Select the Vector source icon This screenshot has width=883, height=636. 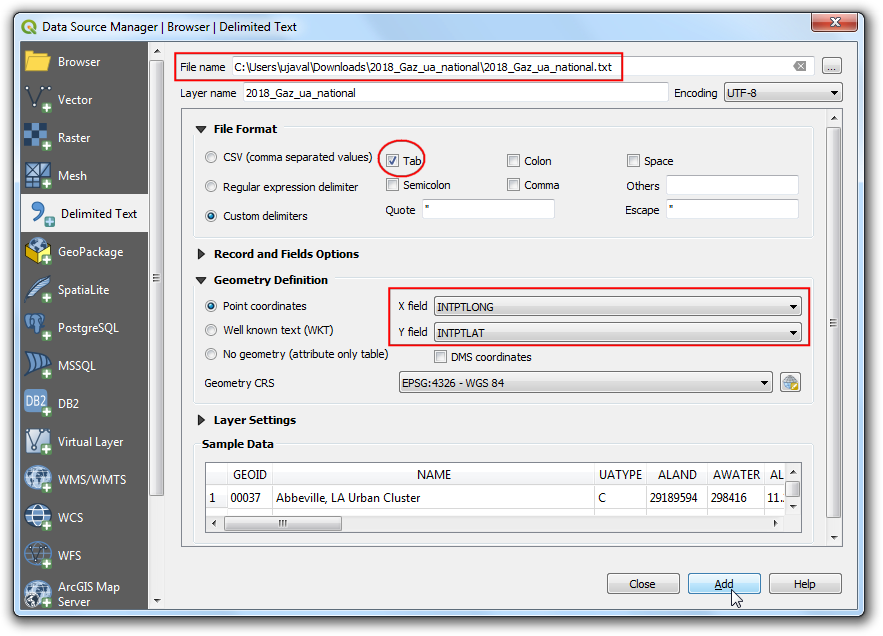[38, 99]
